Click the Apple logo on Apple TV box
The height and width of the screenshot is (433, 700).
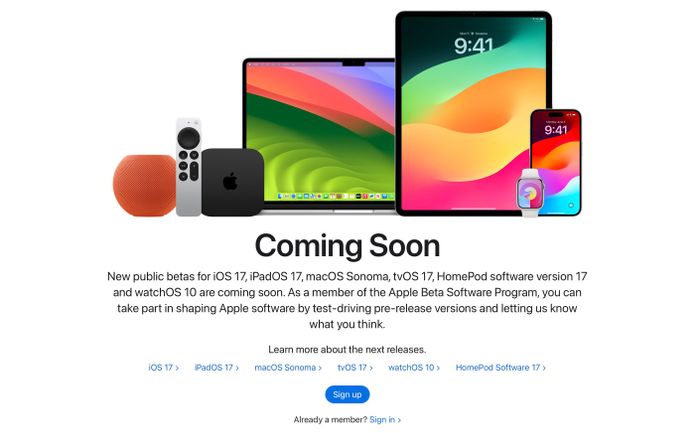[x=230, y=182]
